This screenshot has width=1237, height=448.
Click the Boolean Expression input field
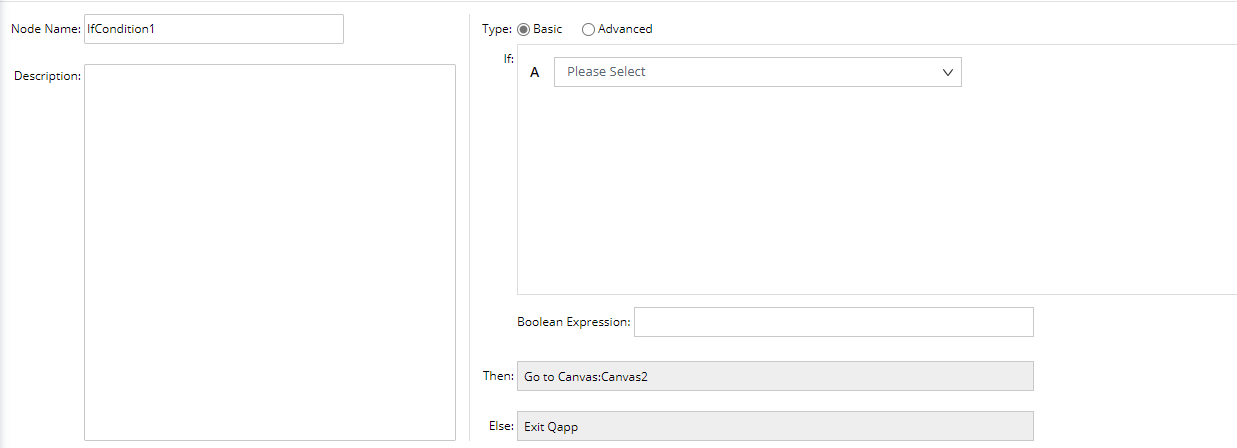point(833,322)
